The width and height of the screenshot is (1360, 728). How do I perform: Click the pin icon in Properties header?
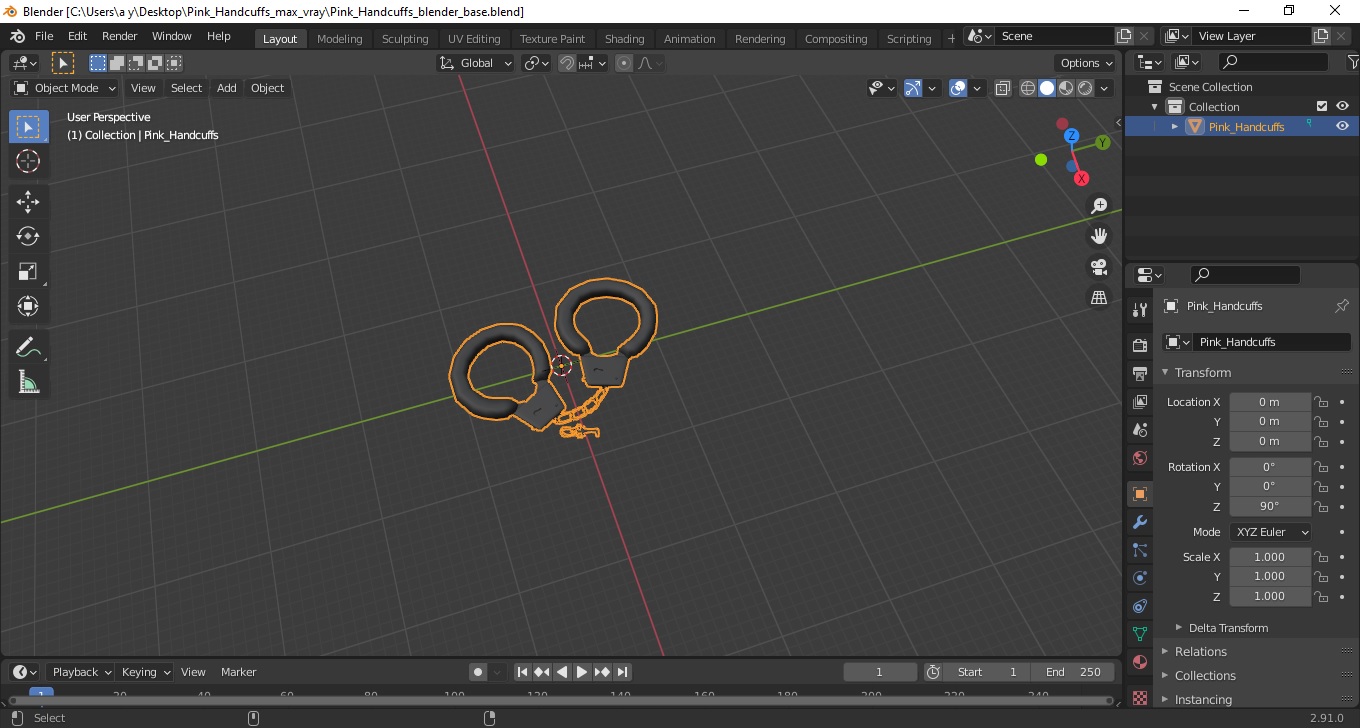point(1342,306)
